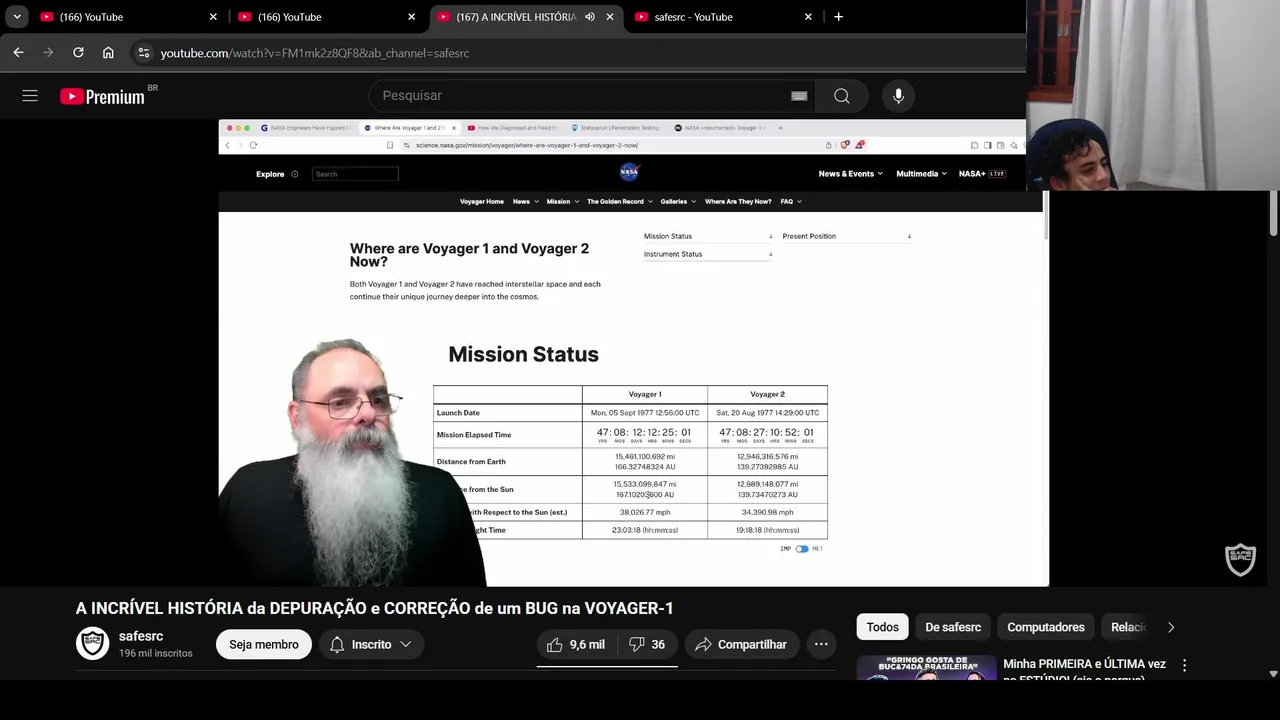The image size is (1280, 720).
Task: View site information icon in address bar
Action: coord(143,53)
